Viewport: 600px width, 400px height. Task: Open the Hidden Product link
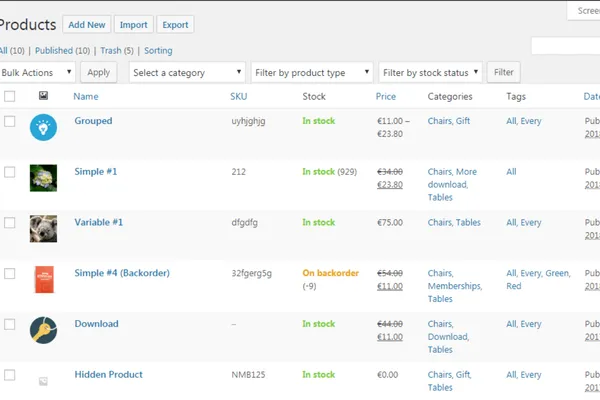[x=109, y=375]
